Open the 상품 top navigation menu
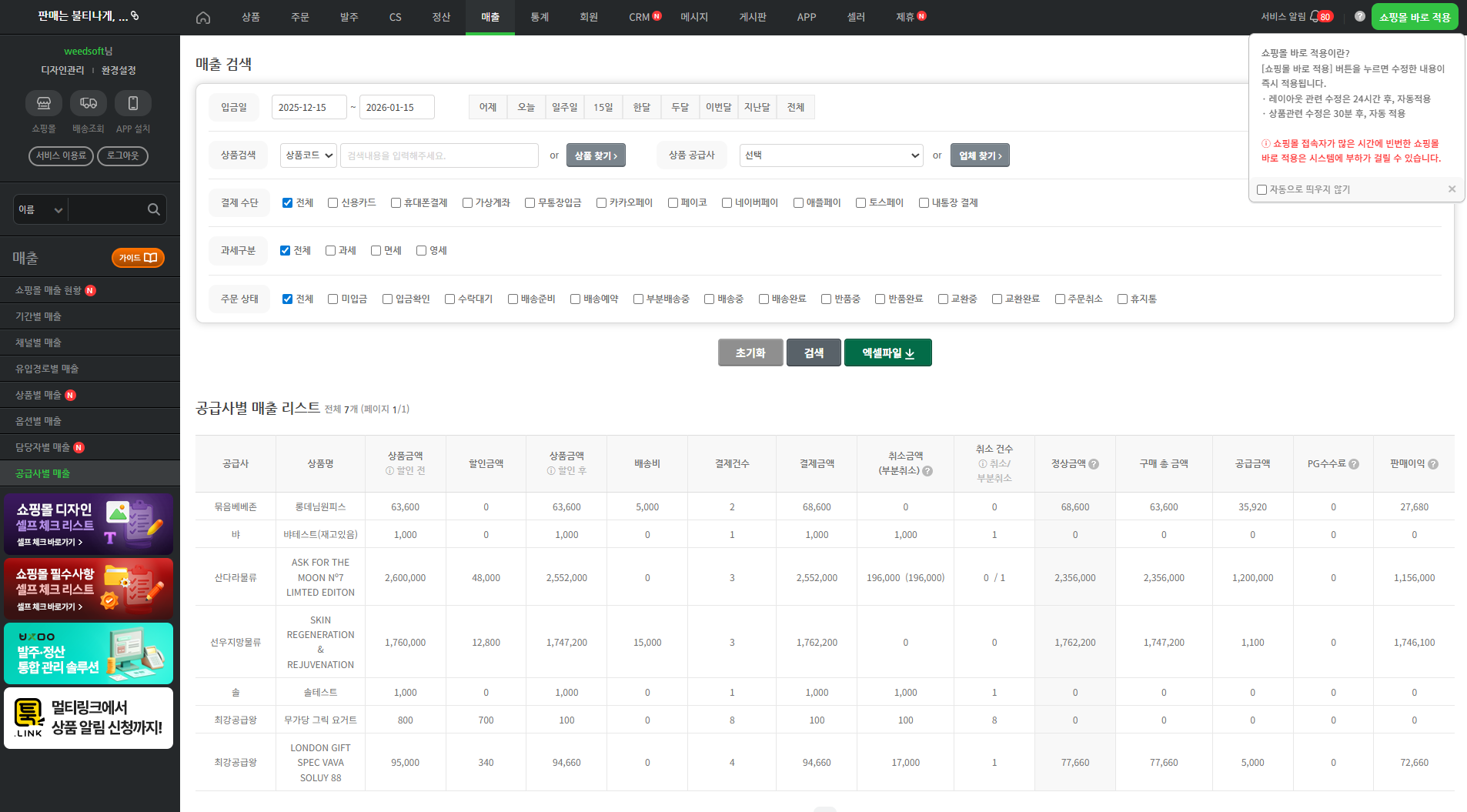Image resolution: width=1467 pixels, height=812 pixels. tap(251, 17)
